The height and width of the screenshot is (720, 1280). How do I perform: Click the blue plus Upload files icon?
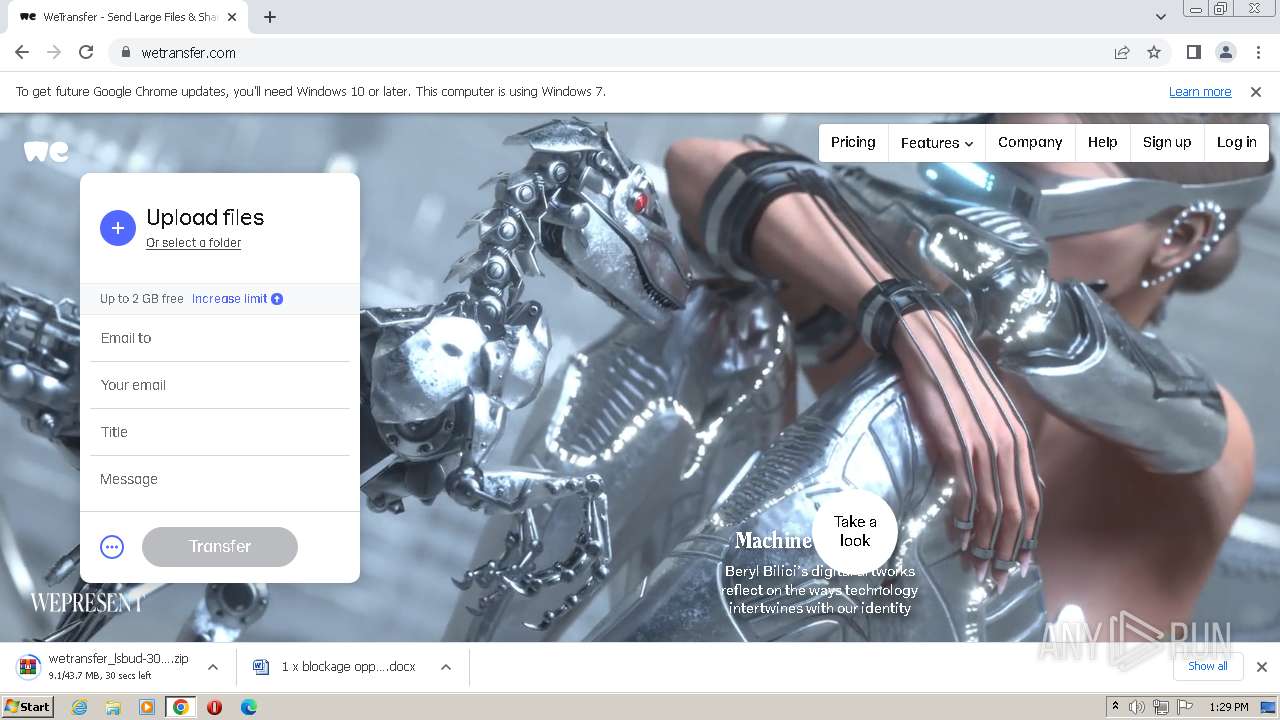click(x=117, y=228)
